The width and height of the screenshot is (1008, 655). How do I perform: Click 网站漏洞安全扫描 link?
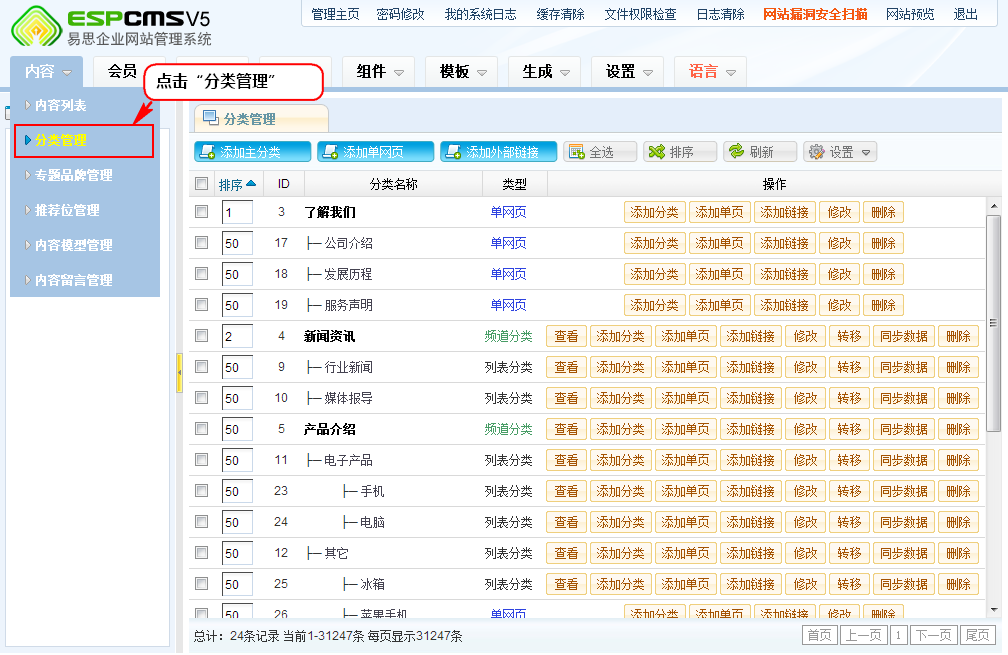point(815,14)
